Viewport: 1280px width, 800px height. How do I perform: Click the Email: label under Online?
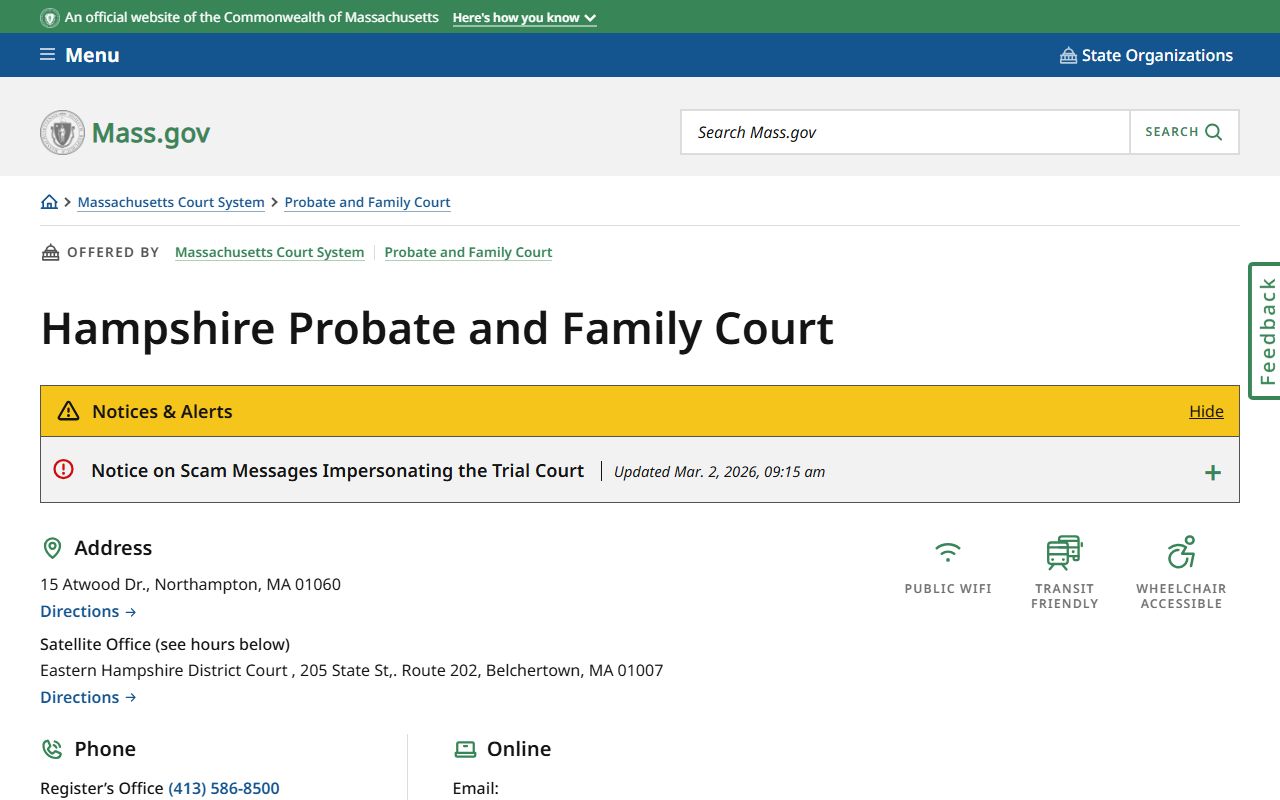point(476,788)
